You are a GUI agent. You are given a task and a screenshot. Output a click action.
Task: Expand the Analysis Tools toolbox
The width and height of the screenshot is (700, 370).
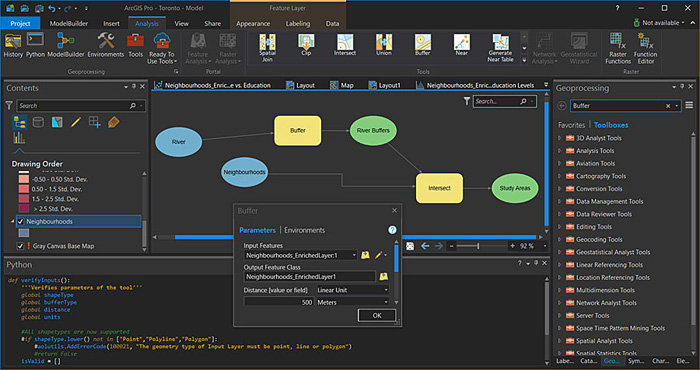point(560,151)
